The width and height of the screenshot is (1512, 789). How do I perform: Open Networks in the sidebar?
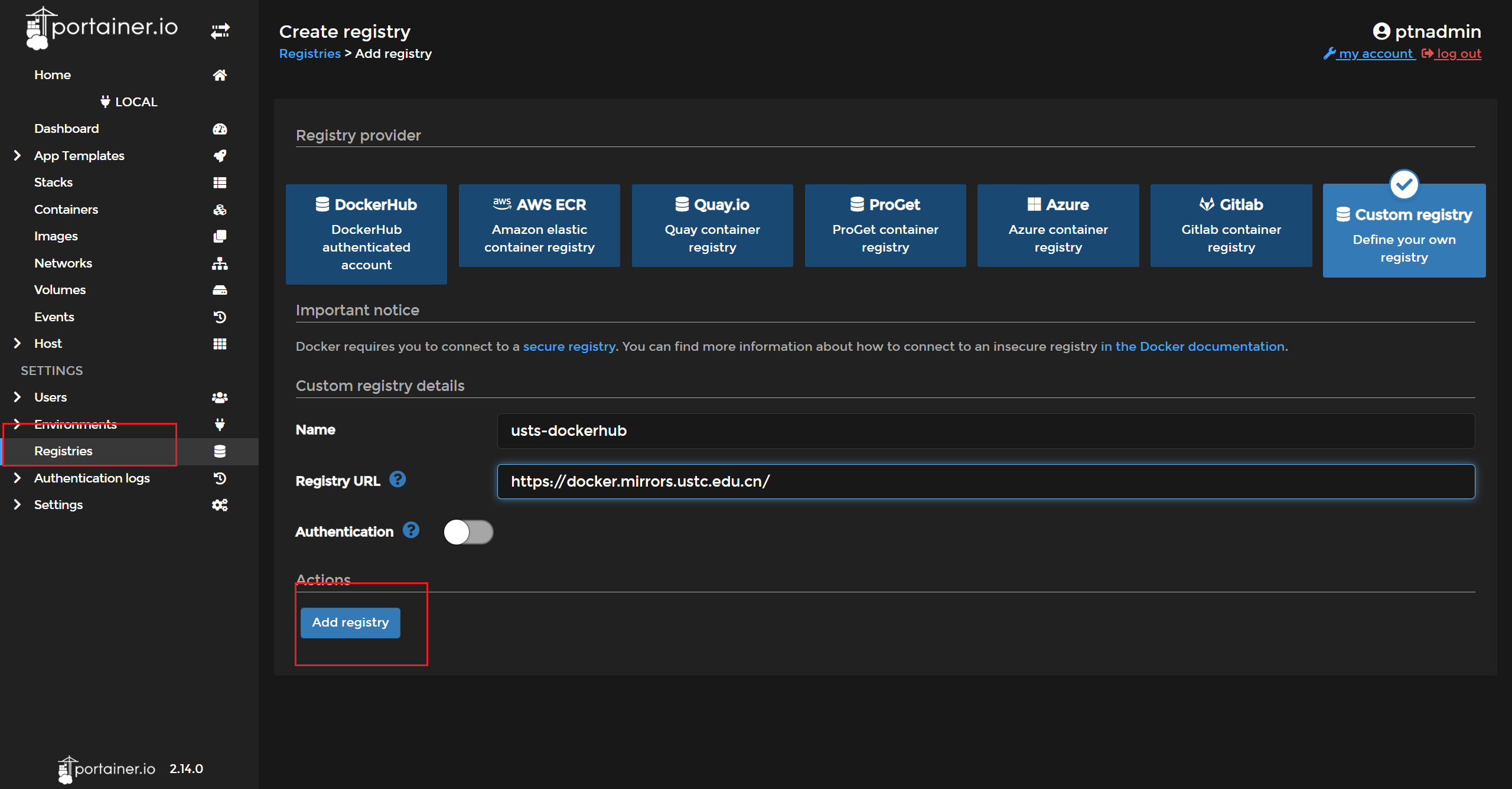point(63,263)
